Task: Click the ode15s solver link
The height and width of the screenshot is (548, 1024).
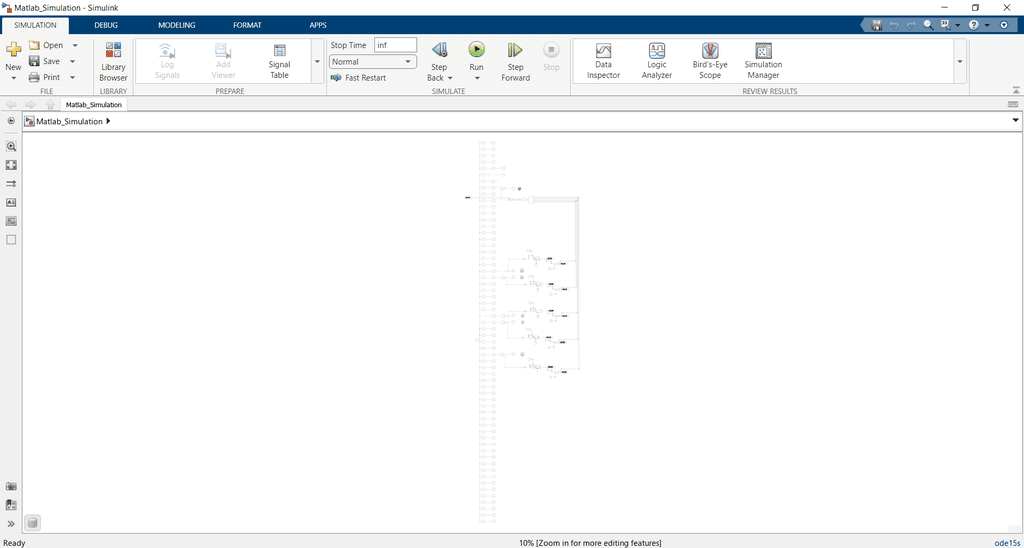Action: pos(1006,542)
